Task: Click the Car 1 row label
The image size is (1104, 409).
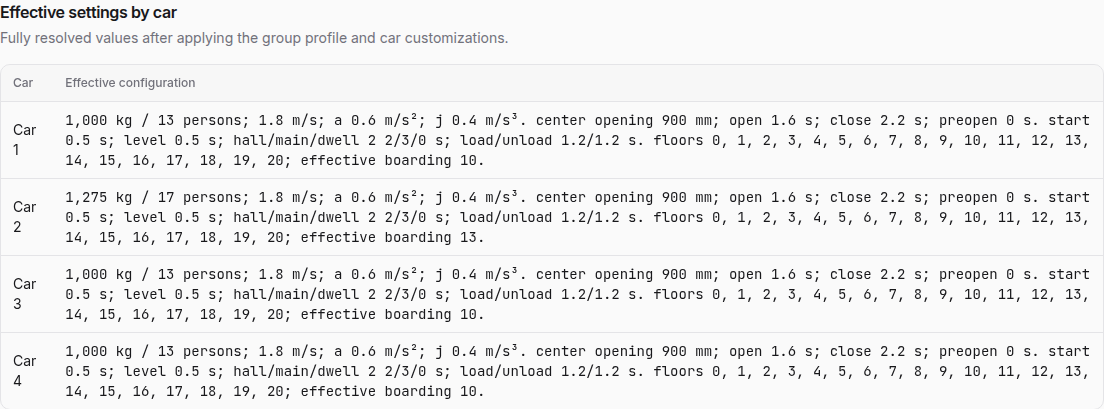Action: coord(25,140)
